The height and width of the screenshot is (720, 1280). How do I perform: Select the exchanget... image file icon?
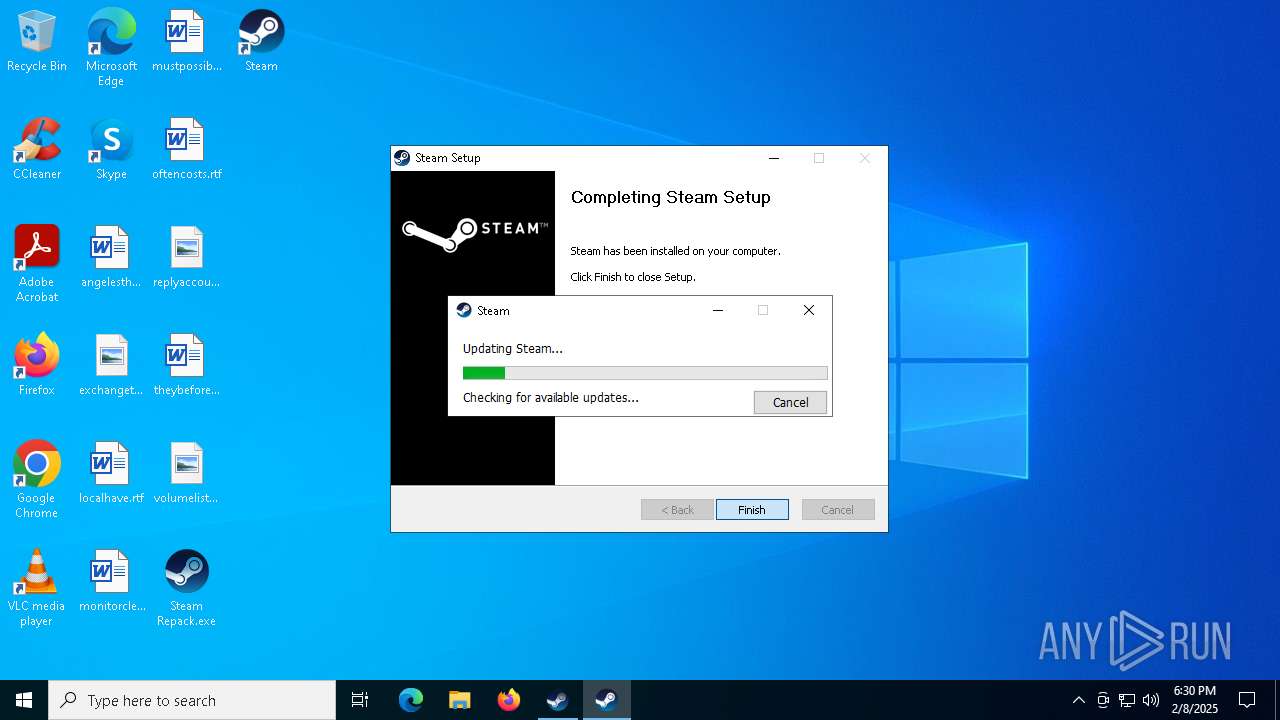111,365
